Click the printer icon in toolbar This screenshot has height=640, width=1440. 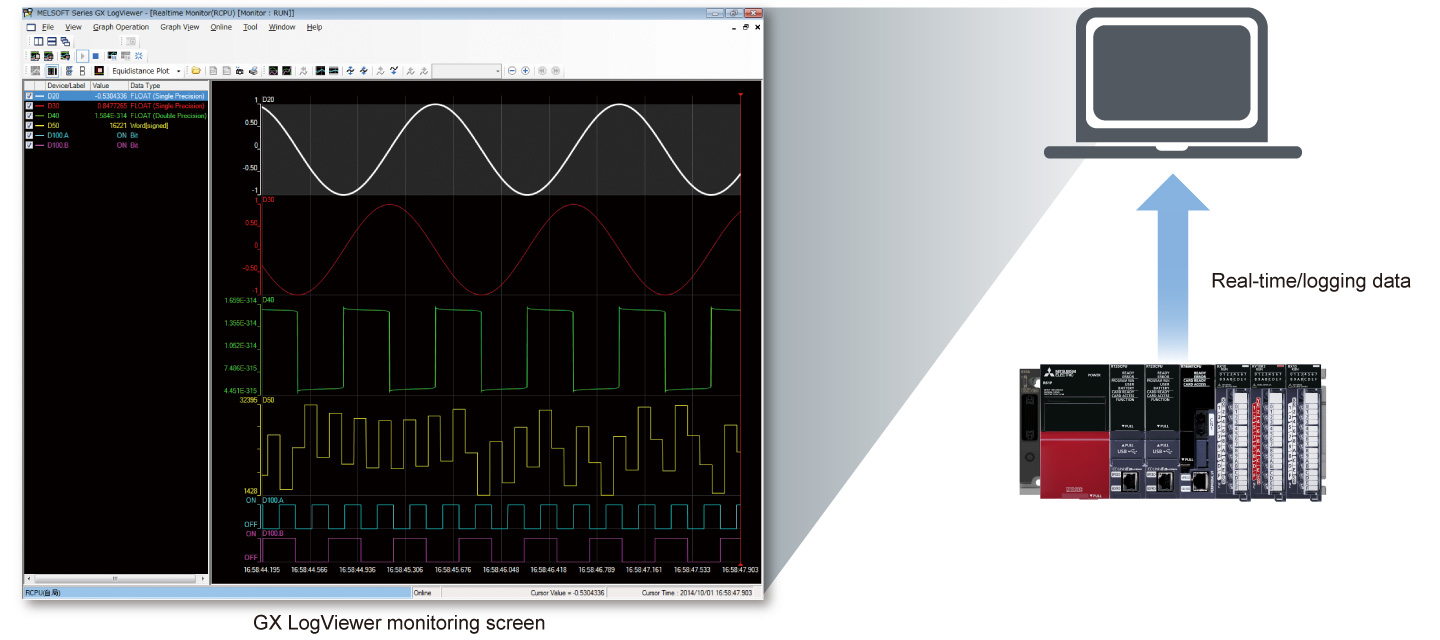click(252, 71)
